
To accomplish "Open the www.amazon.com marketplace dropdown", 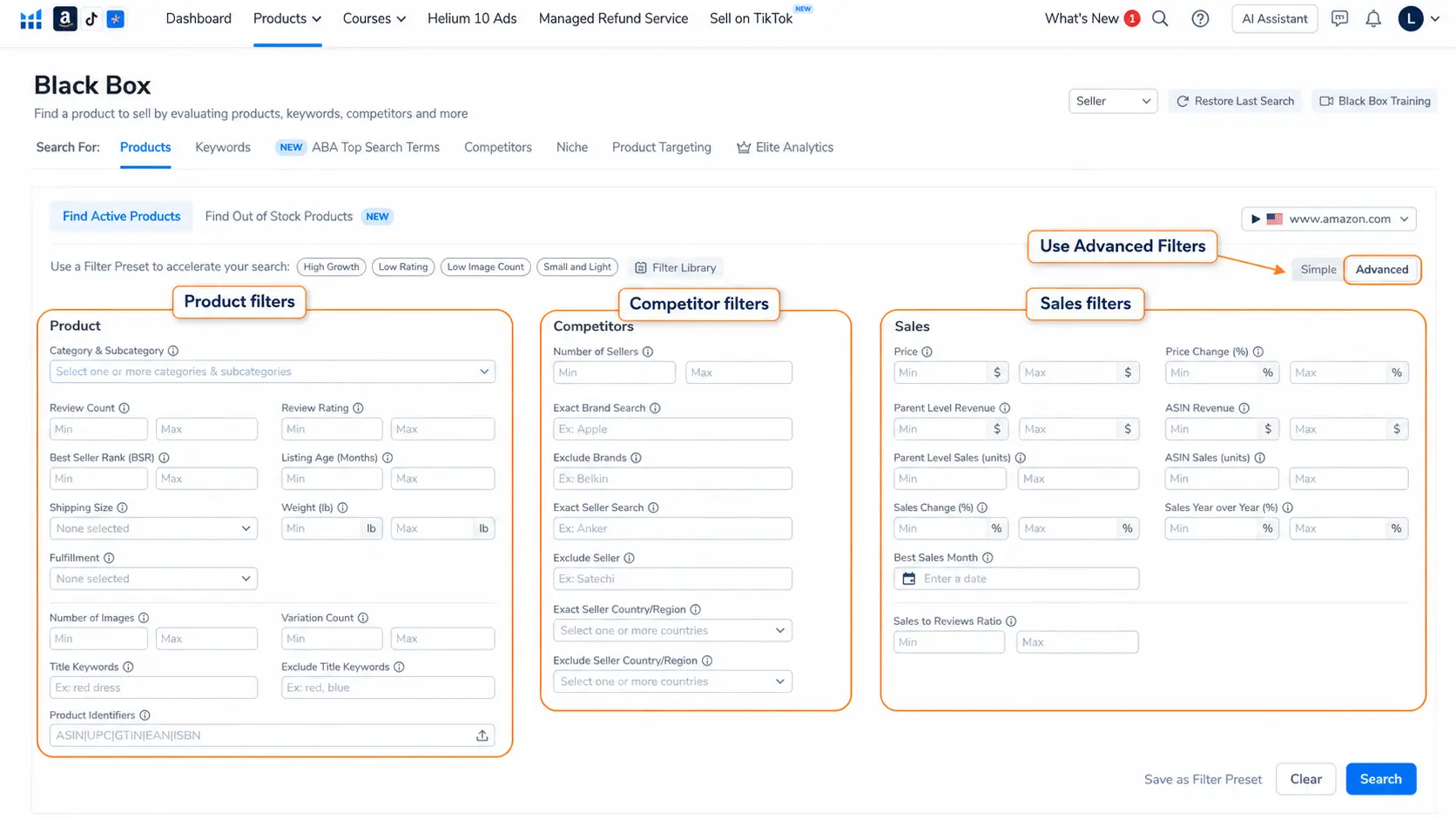I will [1329, 218].
